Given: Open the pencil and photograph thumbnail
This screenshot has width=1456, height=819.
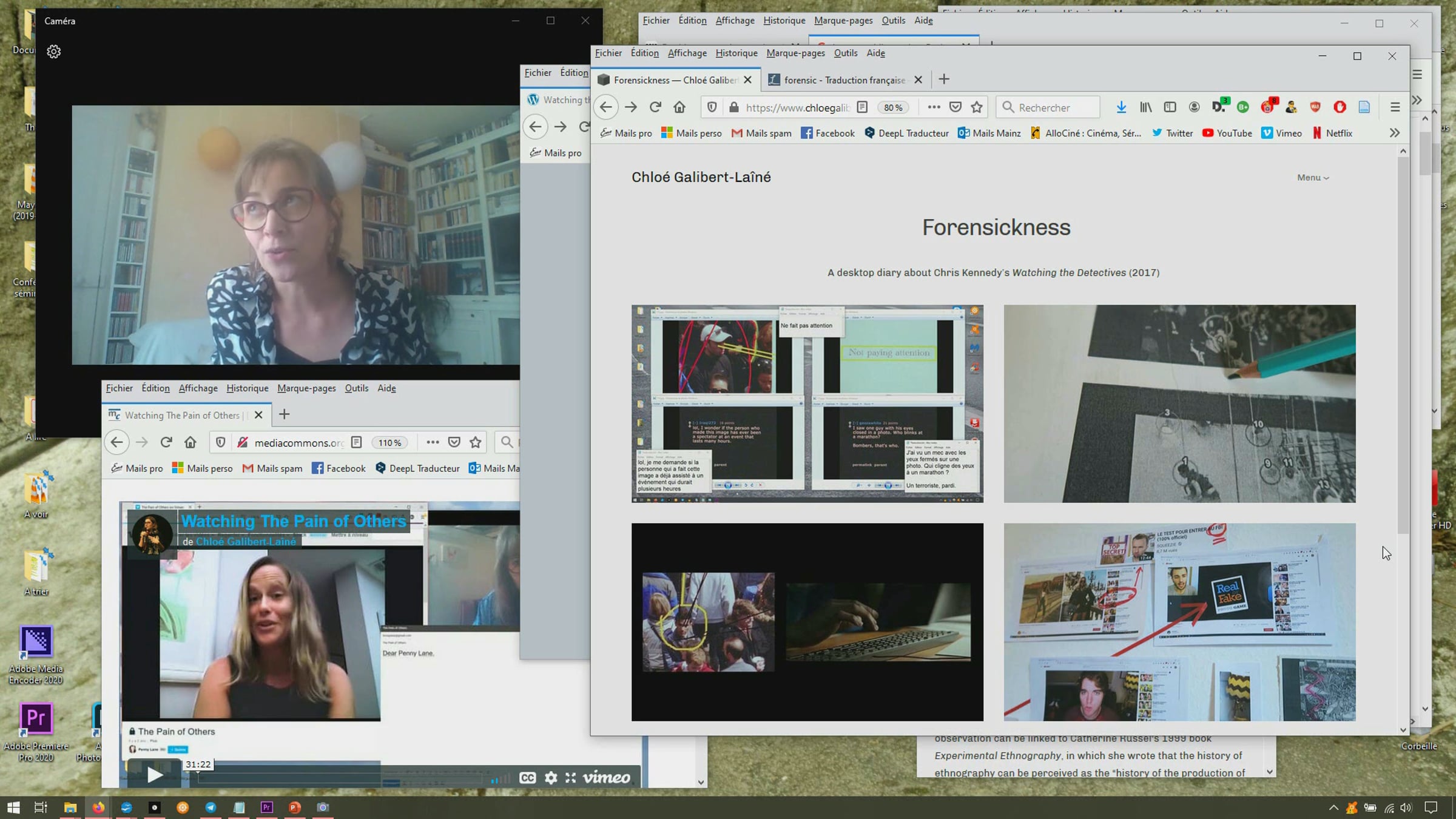Looking at the screenshot, I should (x=1179, y=403).
